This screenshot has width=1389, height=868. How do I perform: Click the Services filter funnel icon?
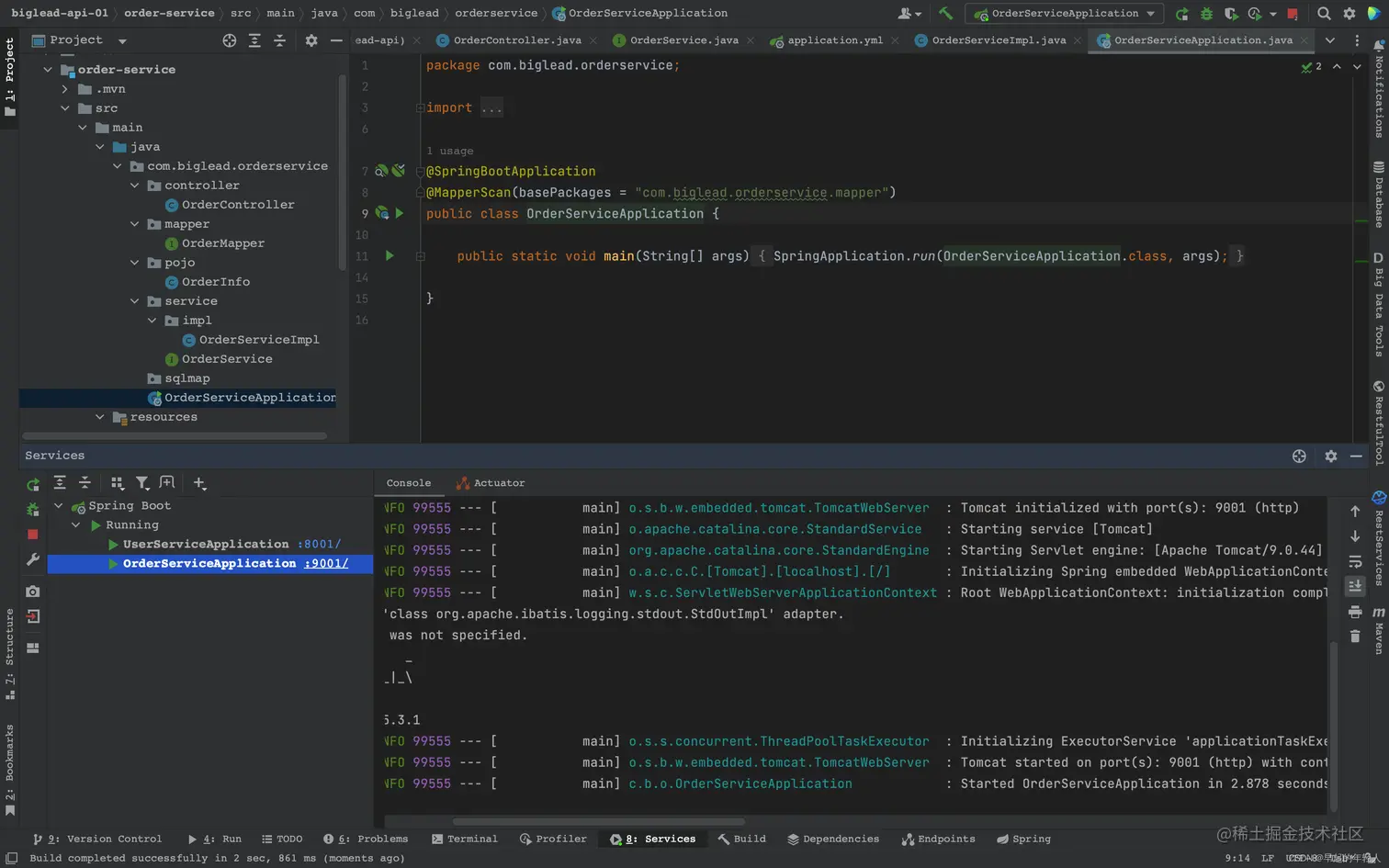tap(142, 483)
